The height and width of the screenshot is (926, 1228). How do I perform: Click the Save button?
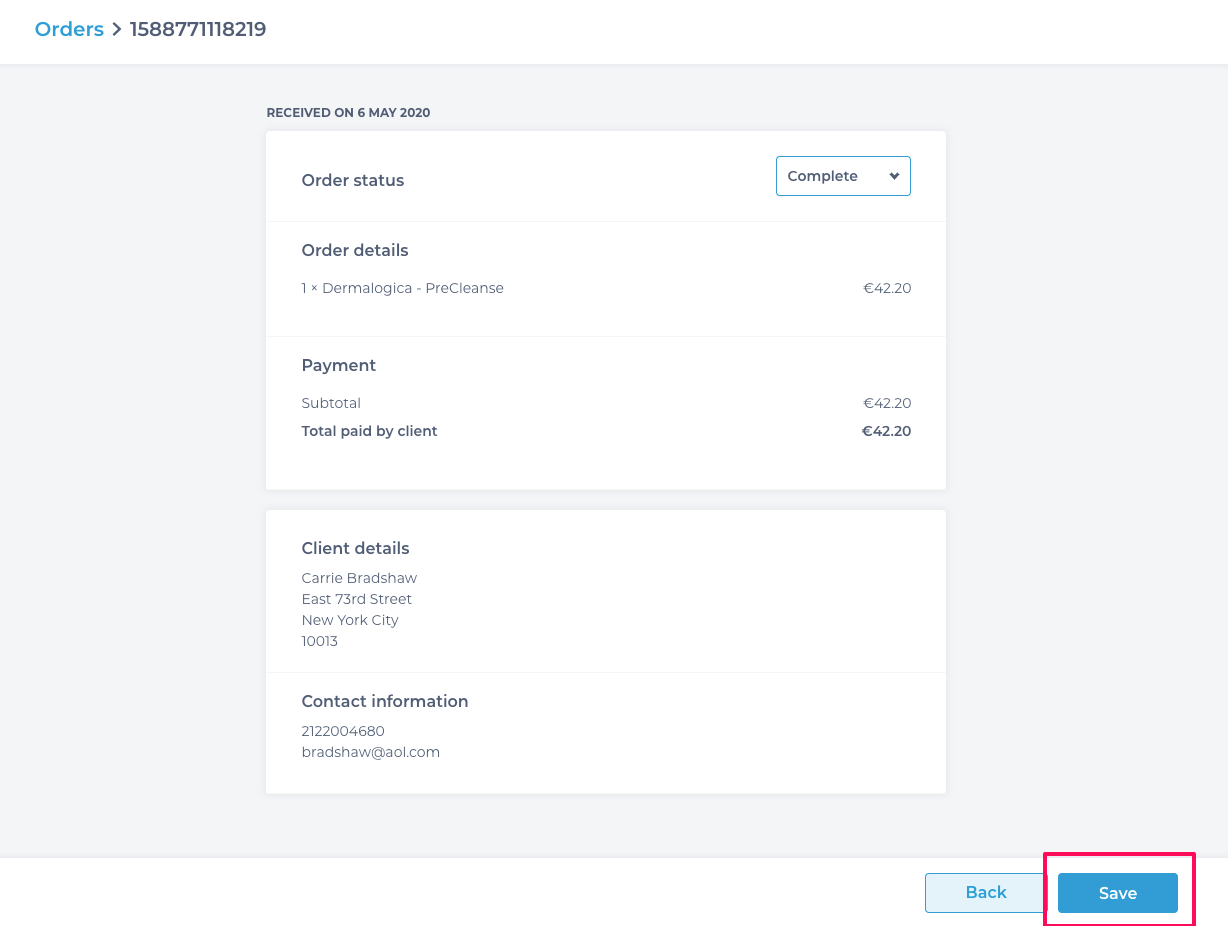click(x=1117, y=893)
